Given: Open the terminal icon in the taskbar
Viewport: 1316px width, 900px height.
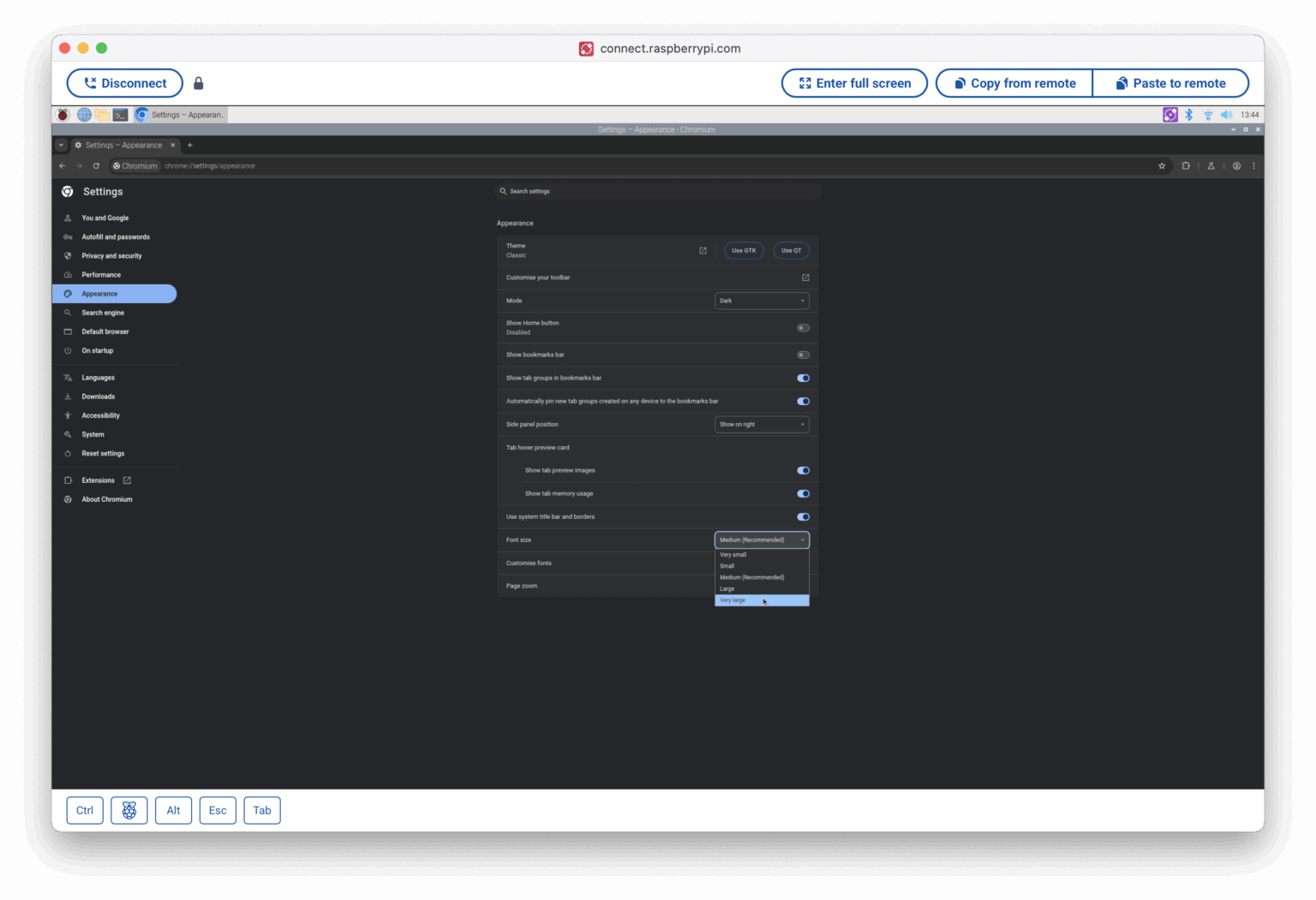Looking at the screenshot, I should (x=121, y=115).
